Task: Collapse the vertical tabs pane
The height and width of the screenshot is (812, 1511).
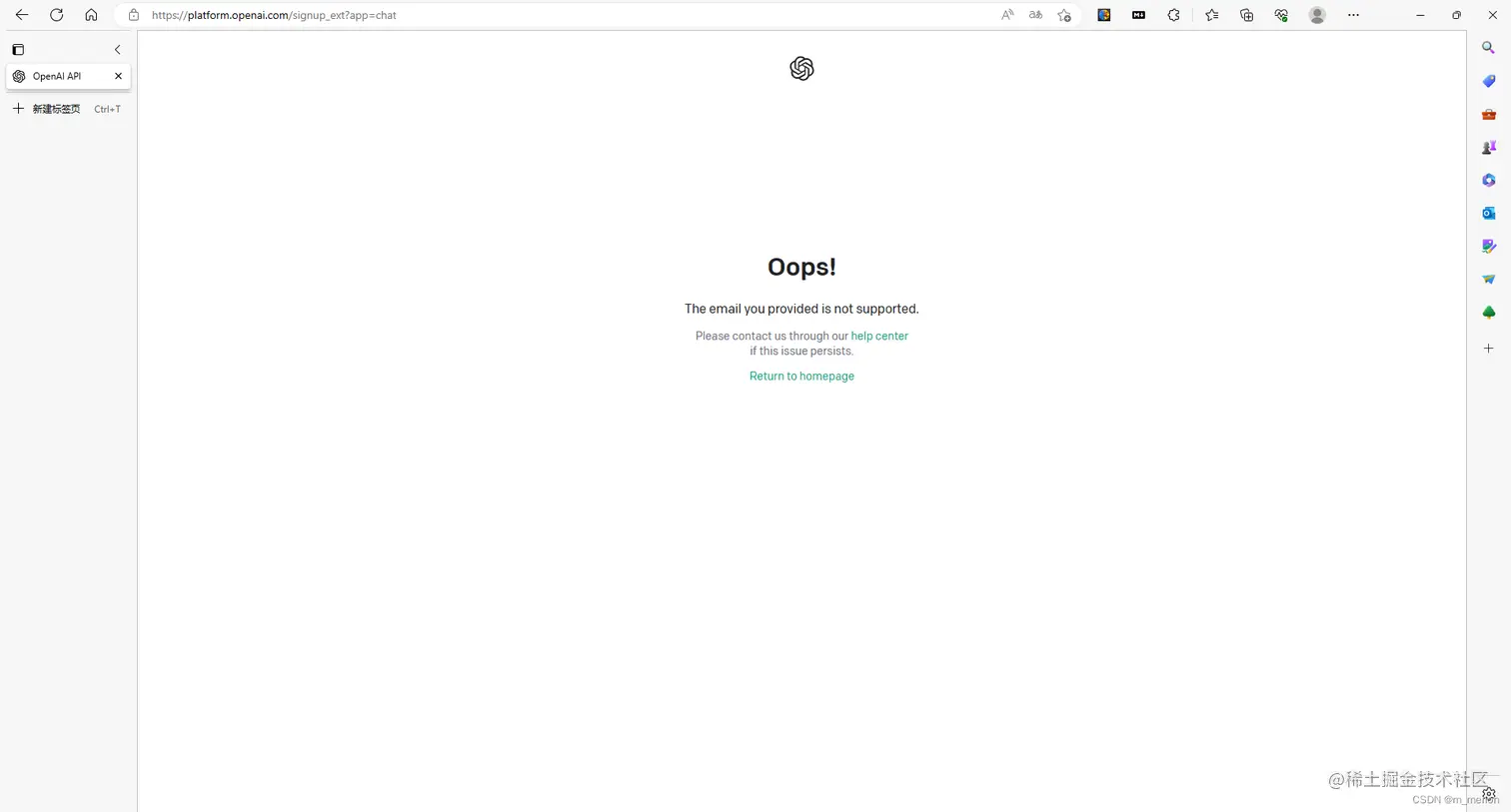Action: pos(117,49)
